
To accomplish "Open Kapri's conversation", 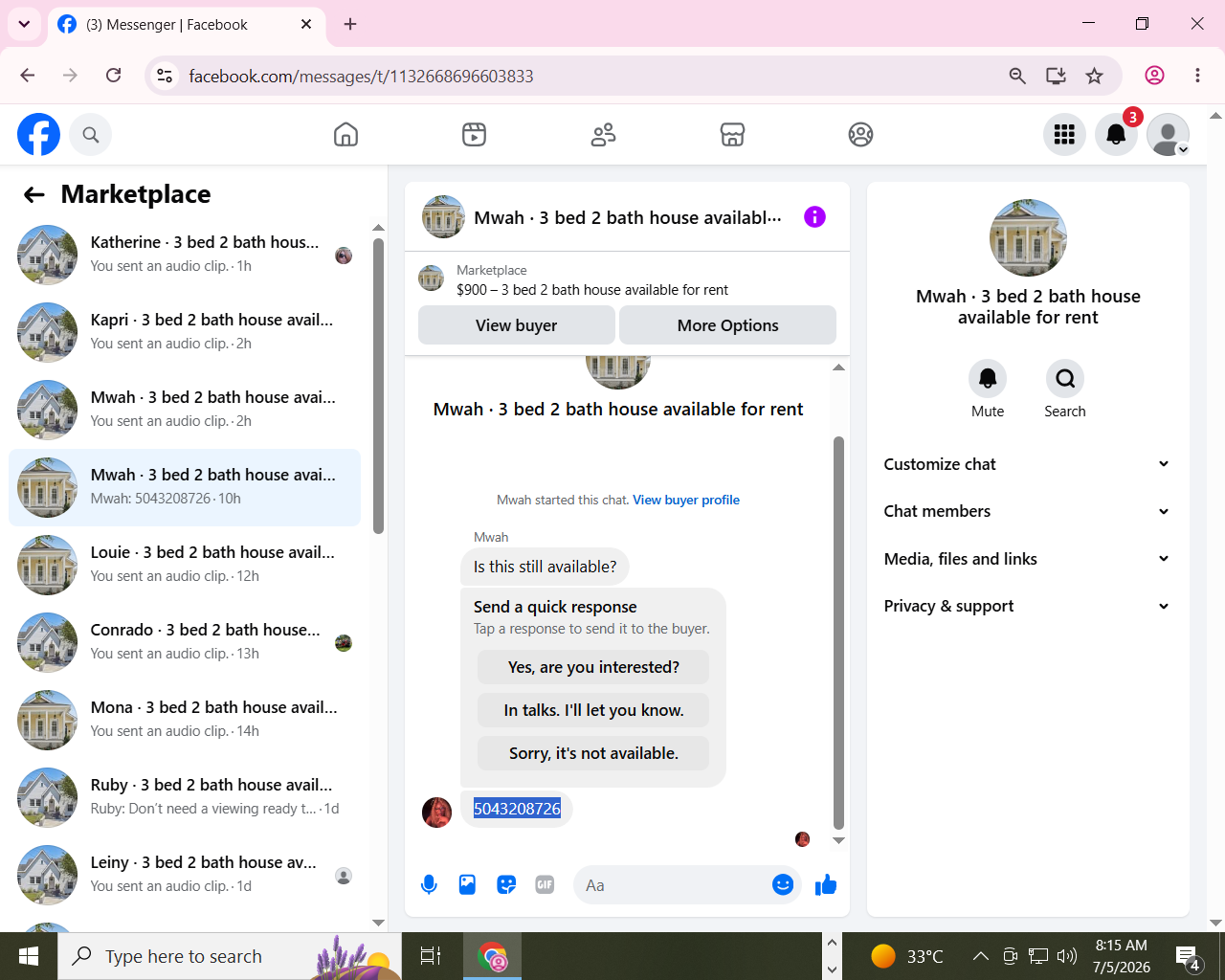I will pyautogui.click(x=185, y=332).
